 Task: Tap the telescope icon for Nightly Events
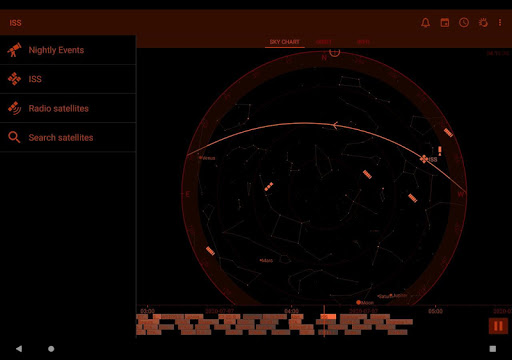[x=14, y=50]
